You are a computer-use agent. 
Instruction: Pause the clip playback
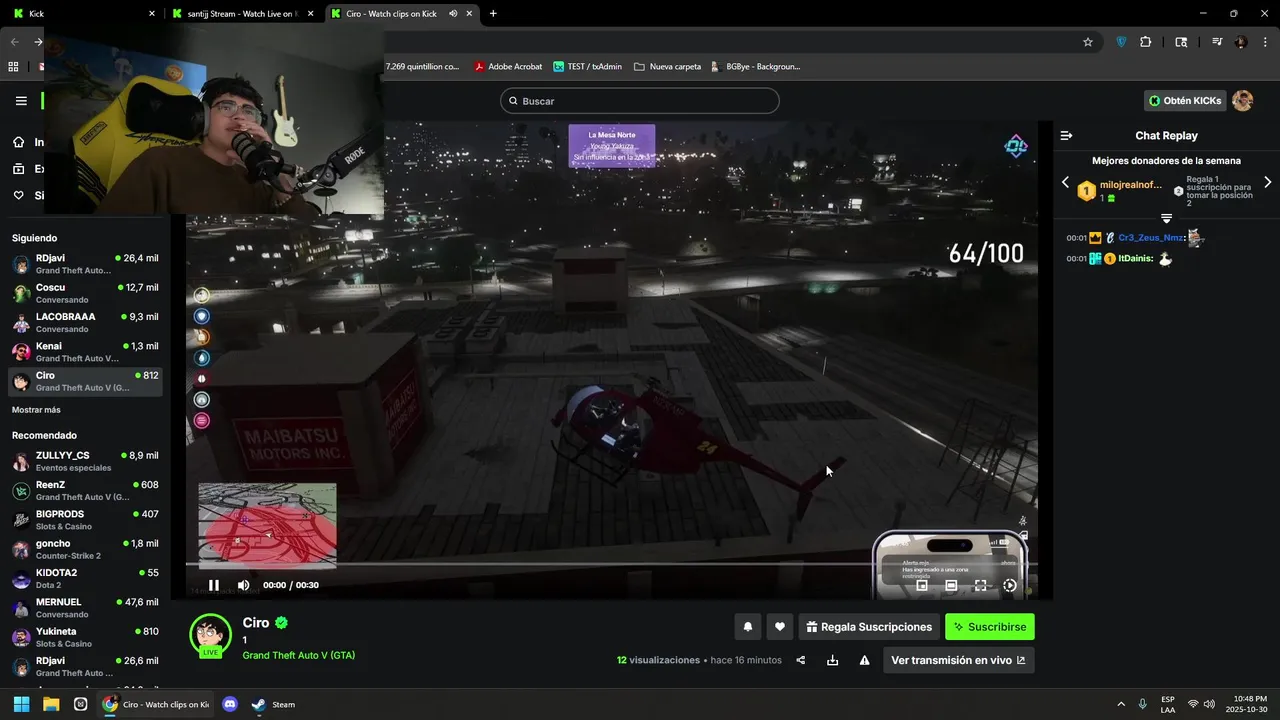click(213, 585)
